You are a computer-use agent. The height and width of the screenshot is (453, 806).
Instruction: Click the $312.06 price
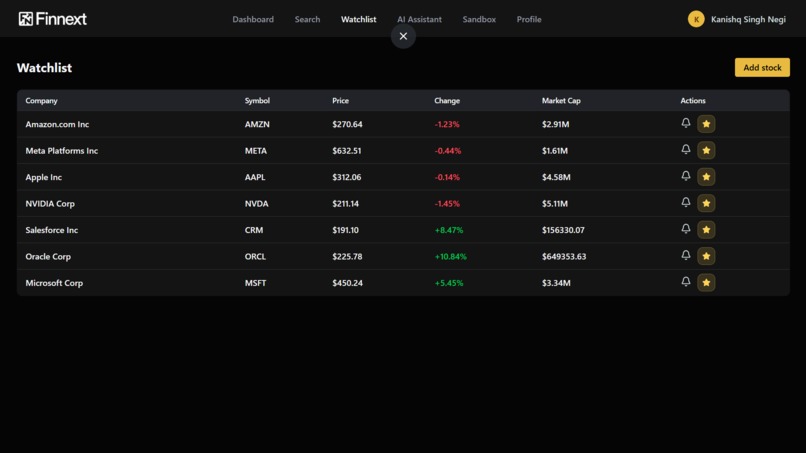tap(346, 177)
